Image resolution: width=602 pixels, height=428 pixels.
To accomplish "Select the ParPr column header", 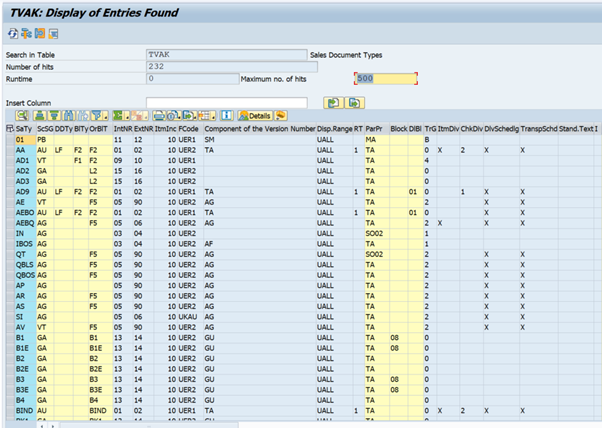I will [373, 129].
